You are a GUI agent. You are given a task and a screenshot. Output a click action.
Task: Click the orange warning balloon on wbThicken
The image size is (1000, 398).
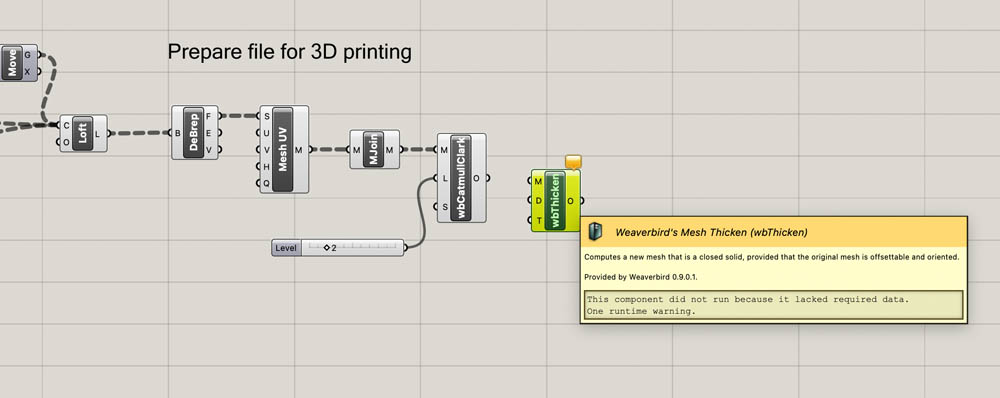click(573, 162)
